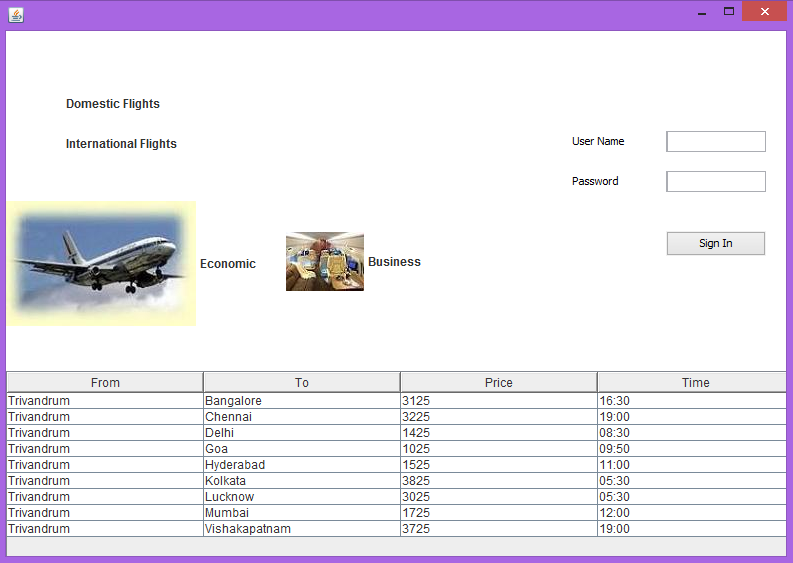Click price 1525 in Hyderabad row
The height and width of the screenshot is (563, 793).
click(x=499, y=465)
